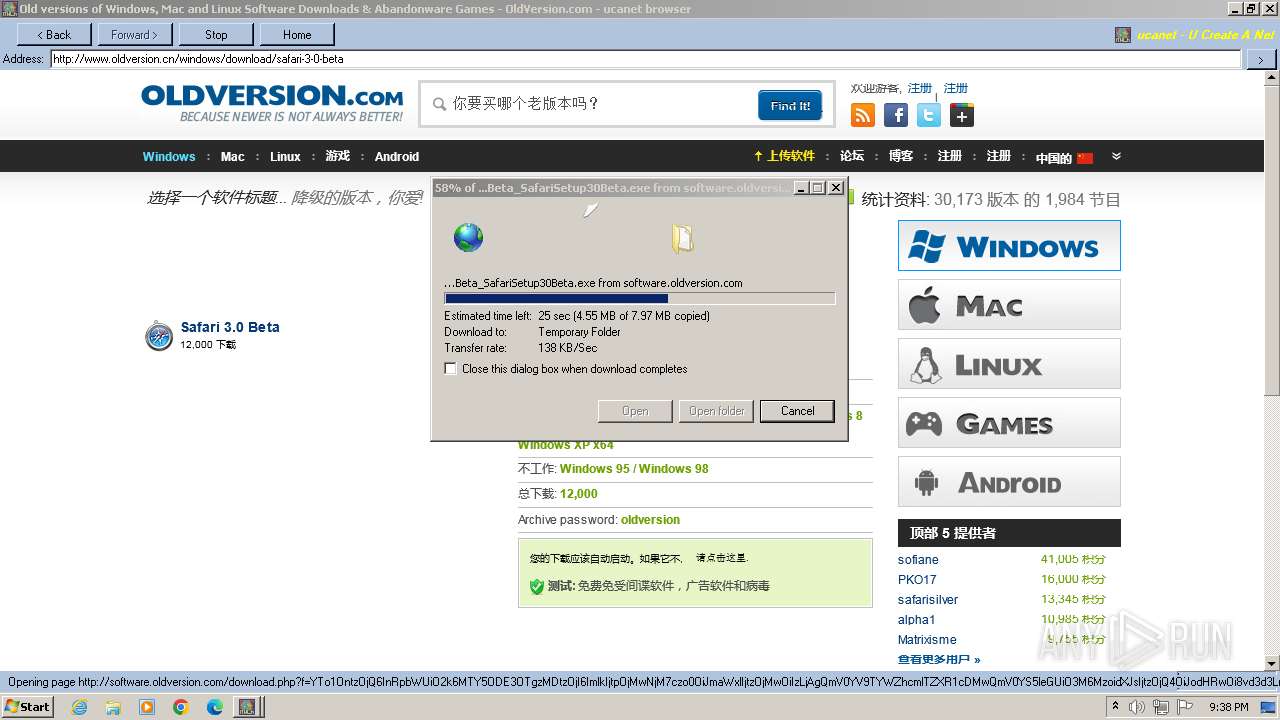Open the 博客 blog link

pyautogui.click(x=901, y=156)
